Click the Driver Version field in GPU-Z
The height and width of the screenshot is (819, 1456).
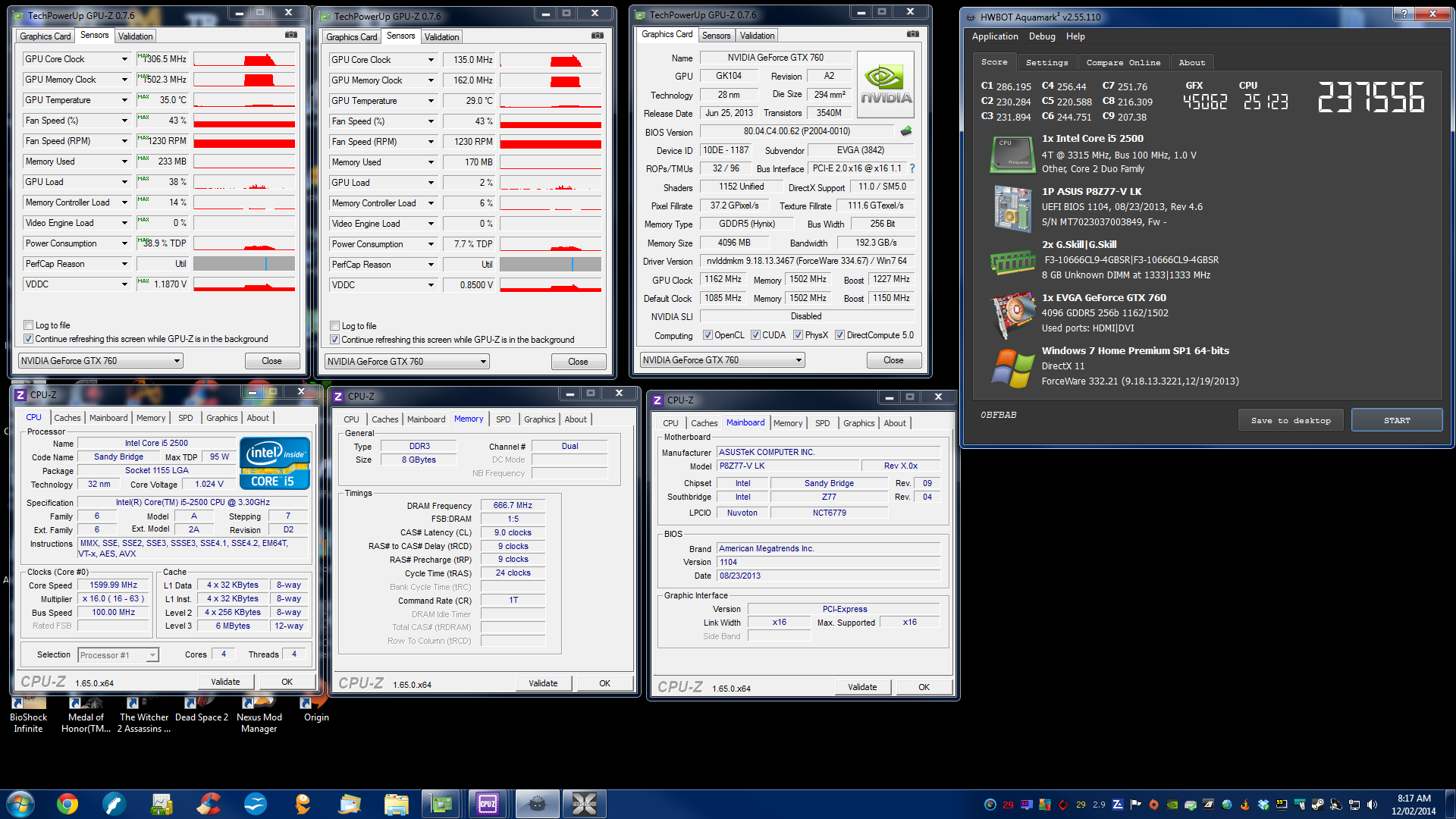807,261
